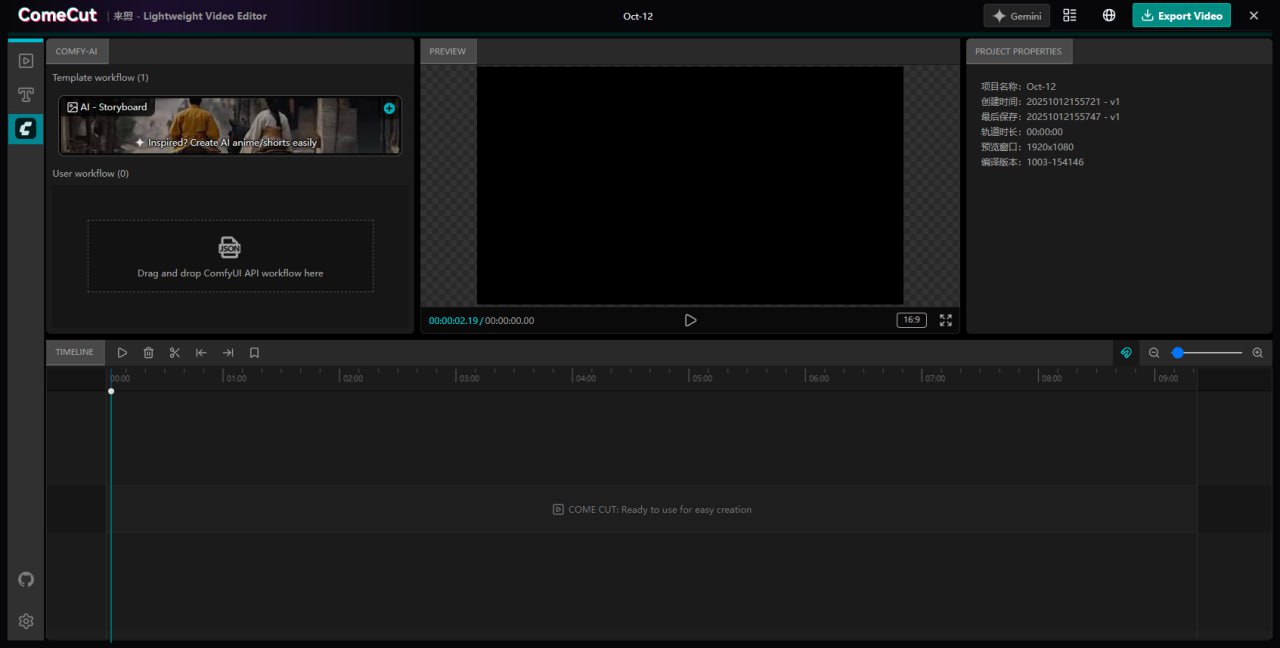Image resolution: width=1280 pixels, height=648 pixels.
Task: Delete selected clip with trash icon
Action: point(149,353)
